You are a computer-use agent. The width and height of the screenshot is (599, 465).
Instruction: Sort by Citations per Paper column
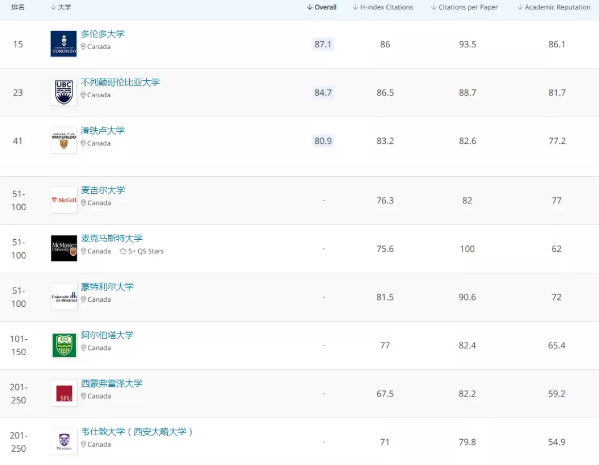tap(464, 7)
